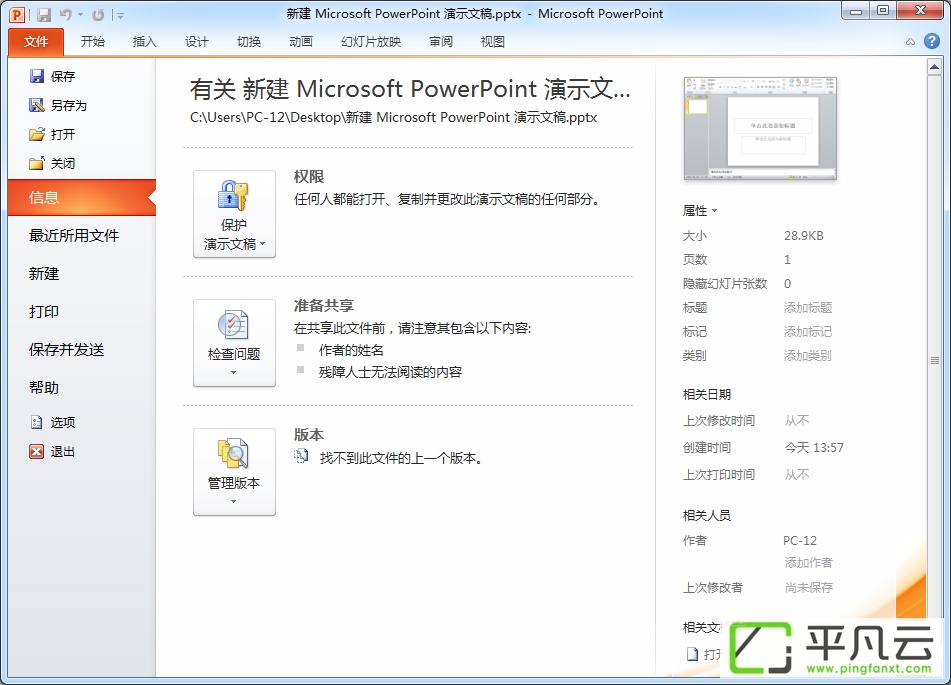Select the 文件 tab

pos(36,42)
